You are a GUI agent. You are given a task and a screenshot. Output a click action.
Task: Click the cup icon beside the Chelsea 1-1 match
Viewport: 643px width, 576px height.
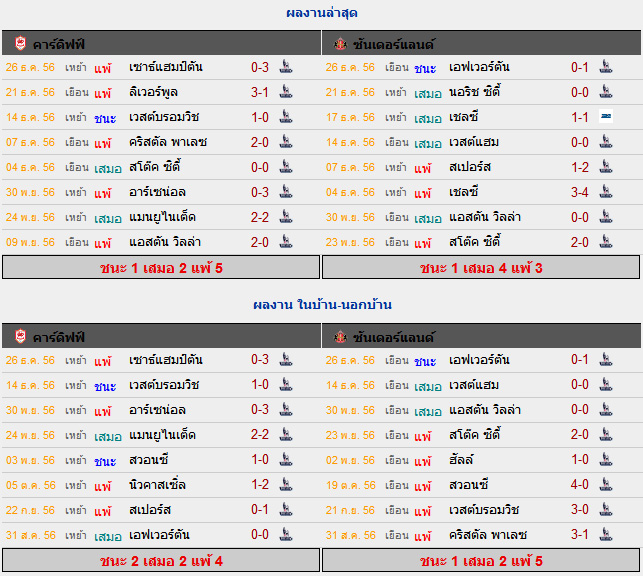coord(606,117)
